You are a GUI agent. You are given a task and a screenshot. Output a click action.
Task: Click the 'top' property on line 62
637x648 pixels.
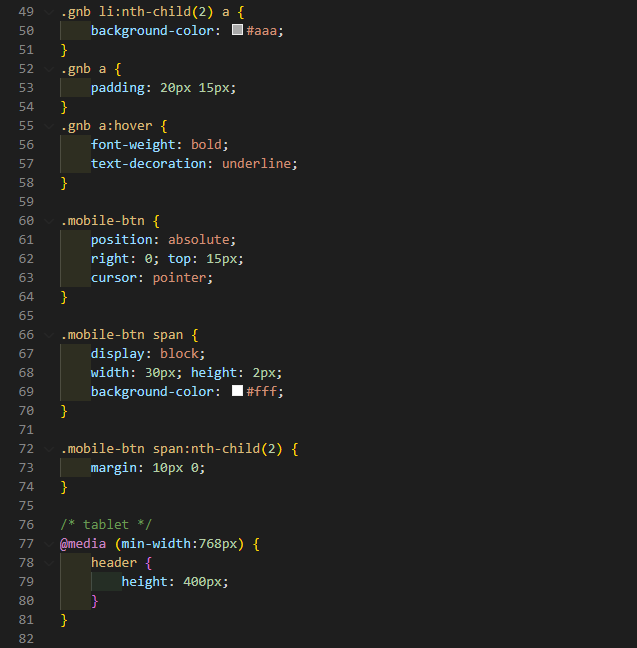(x=179, y=259)
